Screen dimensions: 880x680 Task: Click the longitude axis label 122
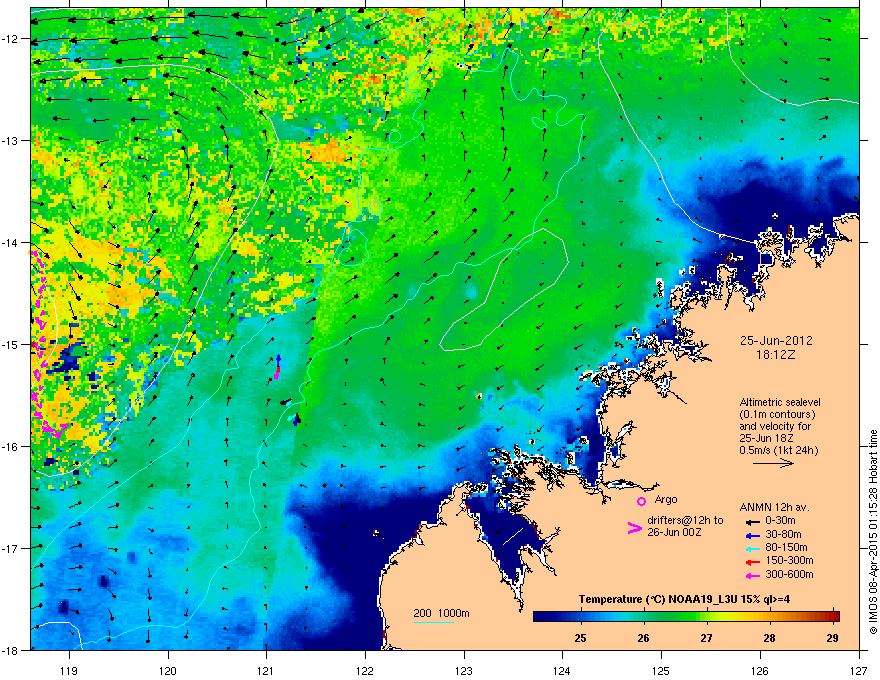click(365, 670)
